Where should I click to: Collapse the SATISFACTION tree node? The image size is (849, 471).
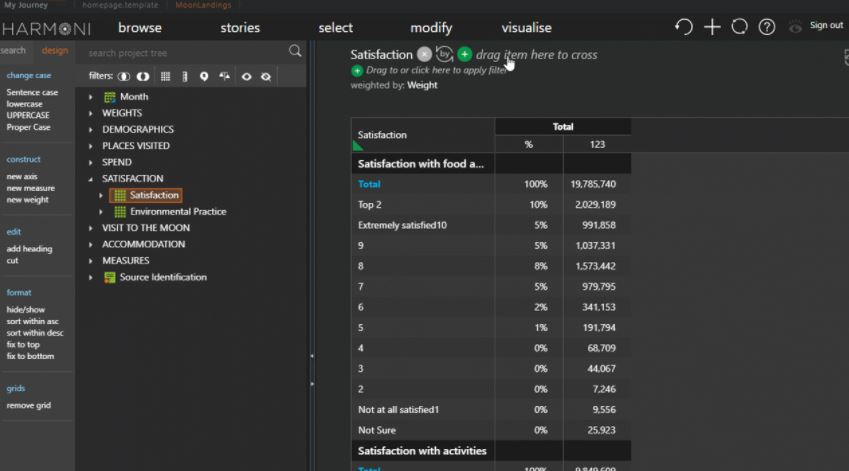coord(91,179)
